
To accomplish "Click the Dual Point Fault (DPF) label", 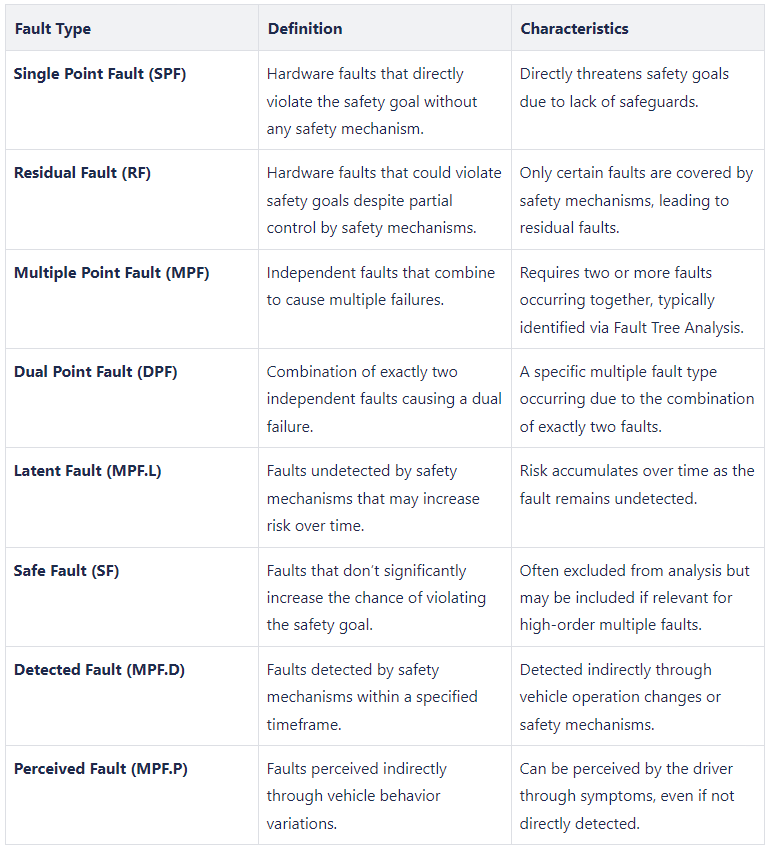I will pos(97,372).
